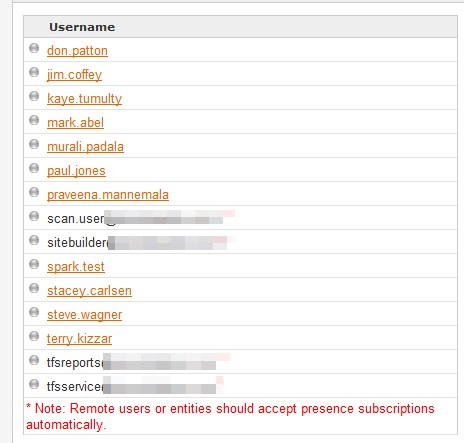Open the terry.kizzar user link

(x=79, y=339)
